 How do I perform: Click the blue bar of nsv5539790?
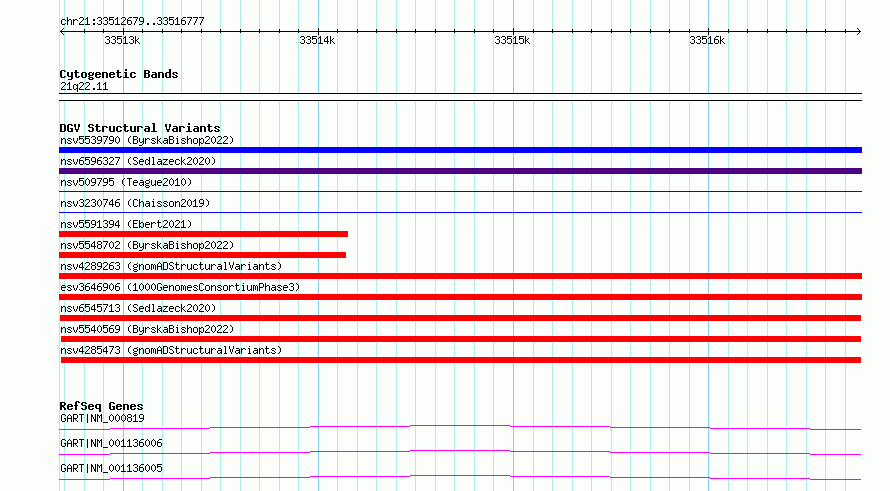[460, 150]
